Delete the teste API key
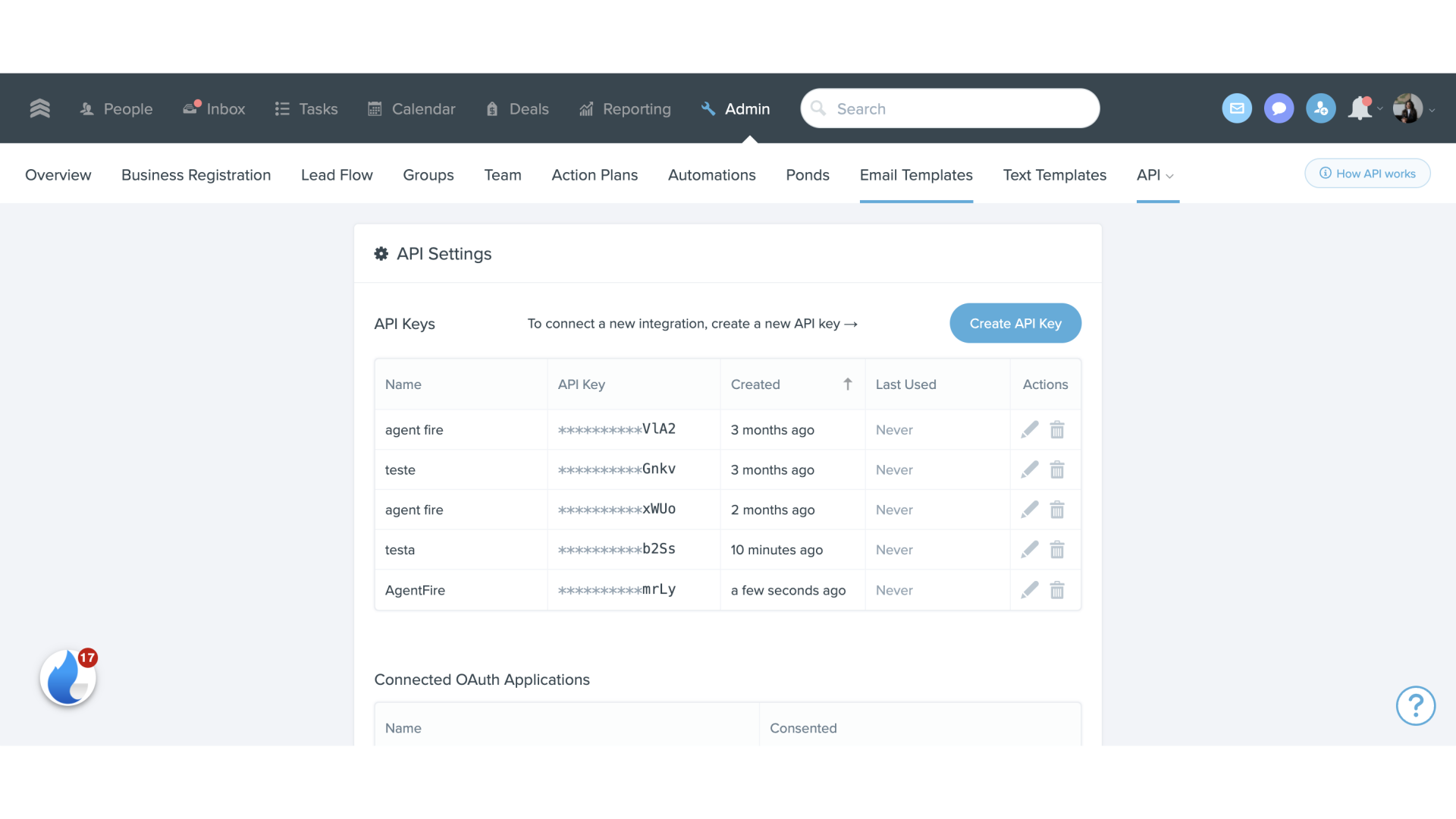This screenshot has height=819, width=1456. [x=1057, y=470]
